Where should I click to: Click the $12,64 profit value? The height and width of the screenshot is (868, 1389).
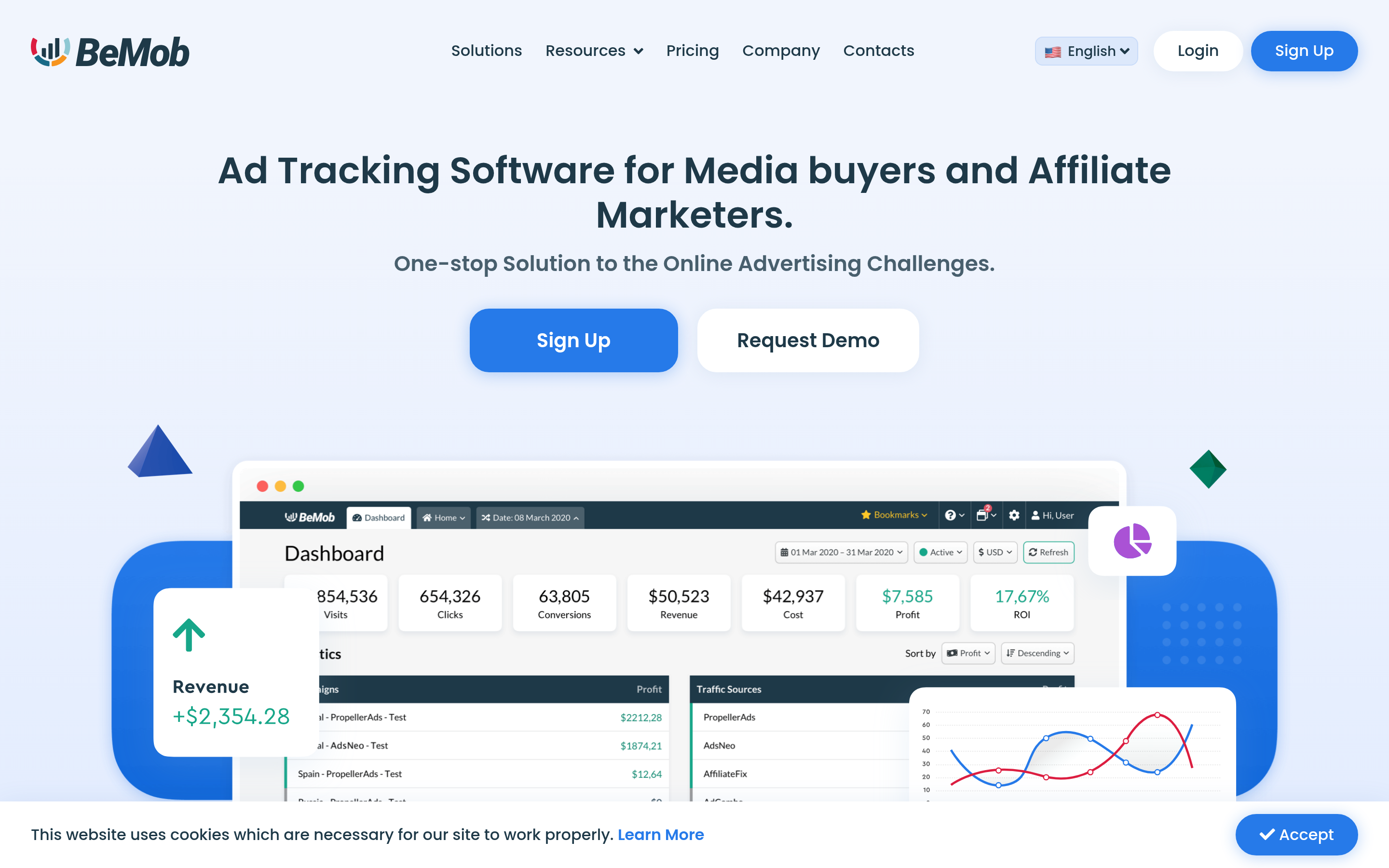[x=646, y=774]
